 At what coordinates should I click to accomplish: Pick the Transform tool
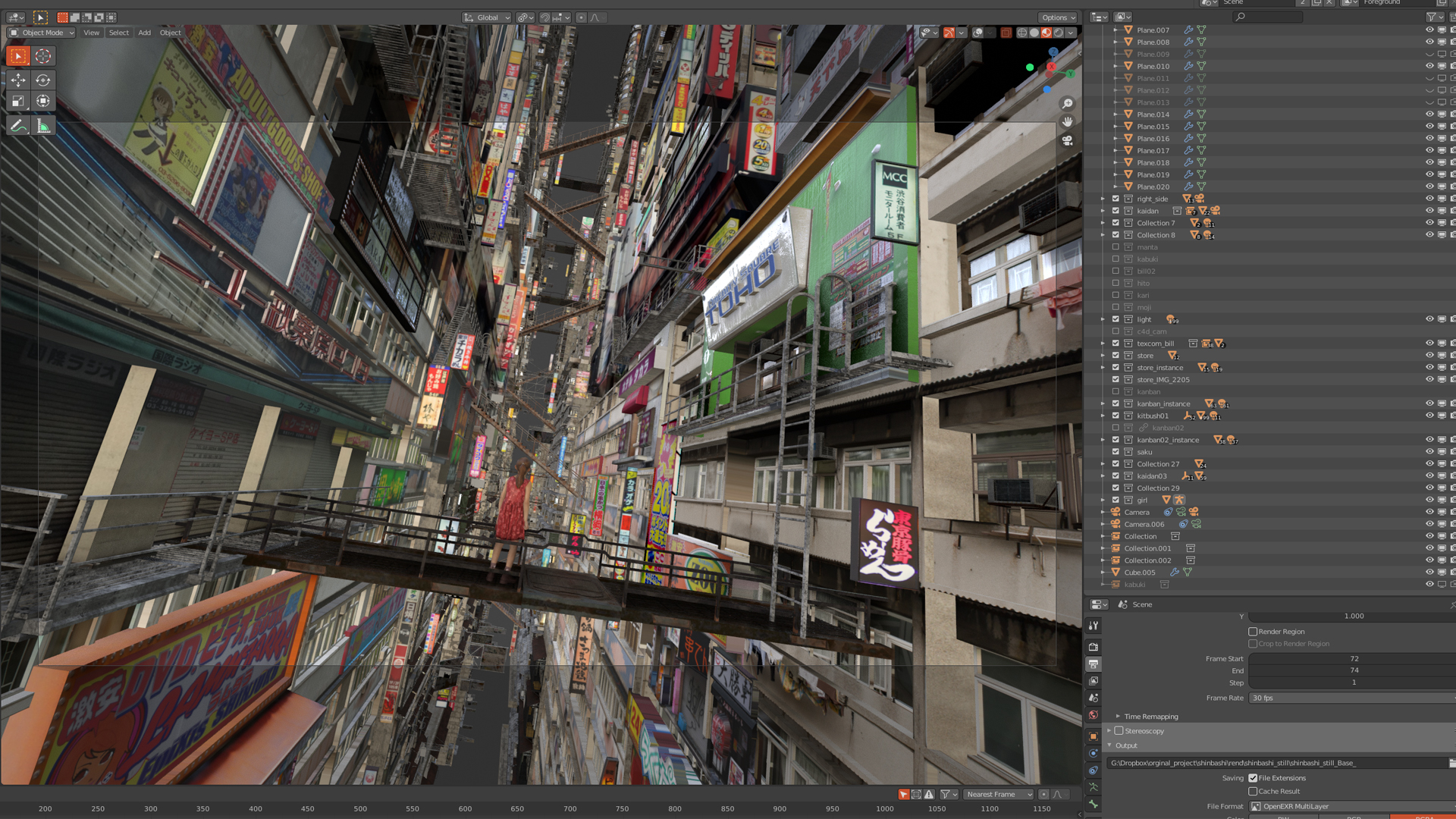tap(43, 101)
